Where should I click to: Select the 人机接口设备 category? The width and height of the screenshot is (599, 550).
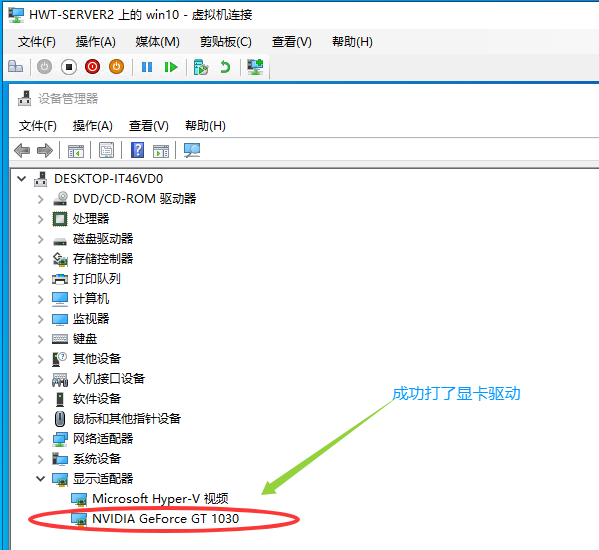pos(109,379)
